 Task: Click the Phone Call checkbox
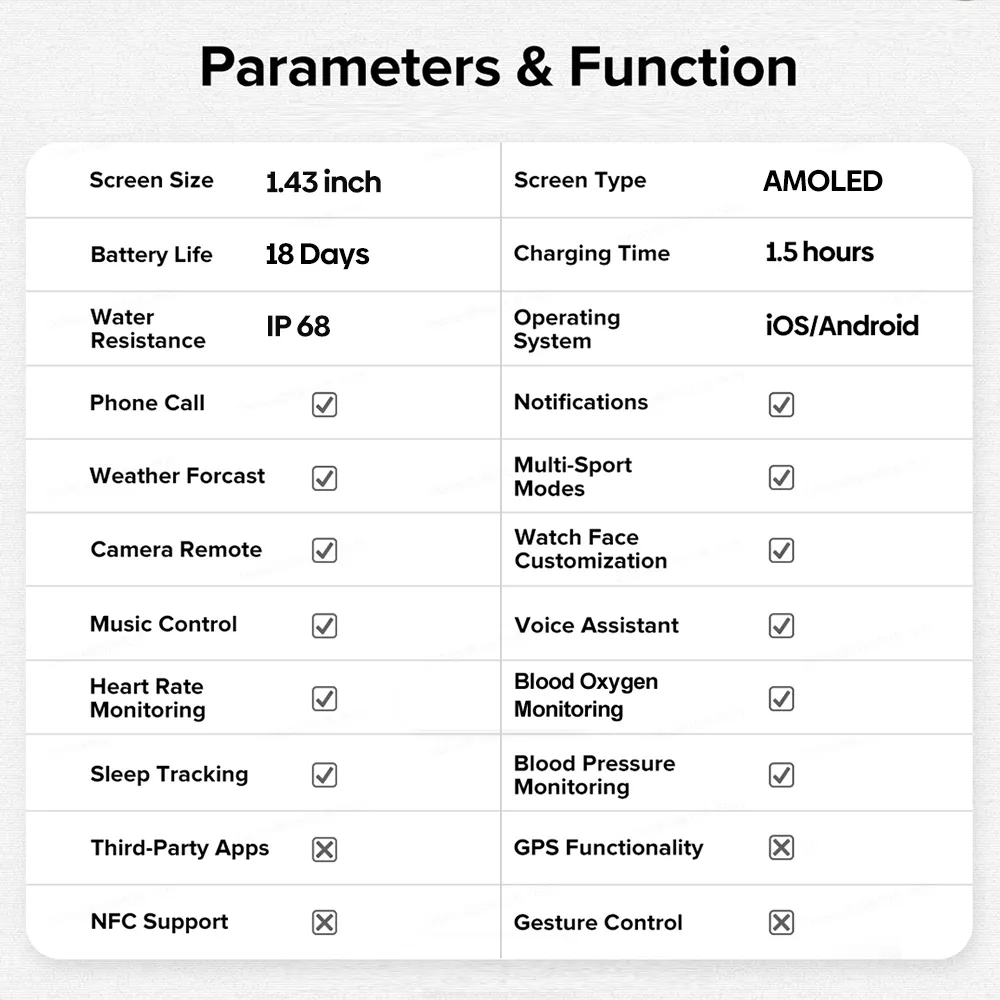click(324, 404)
